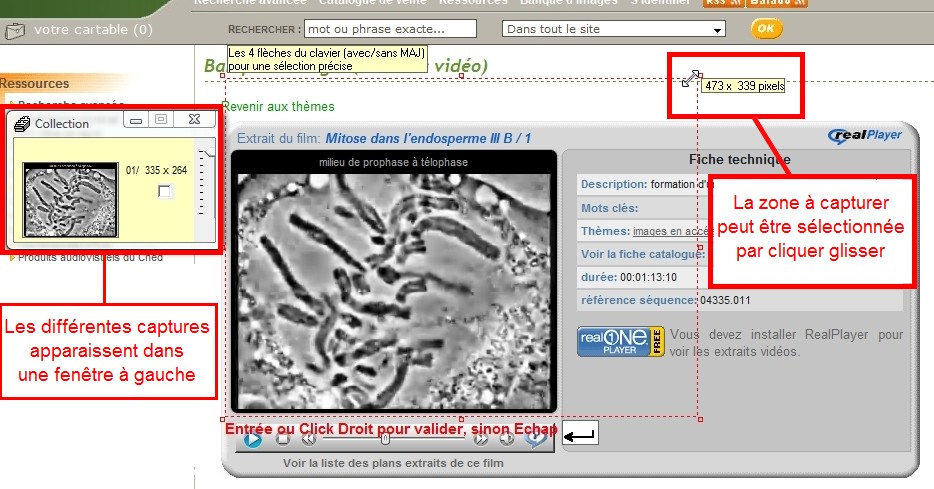The width and height of the screenshot is (934, 489).
Task: Click the orange OK search button
Action: (x=766, y=28)
